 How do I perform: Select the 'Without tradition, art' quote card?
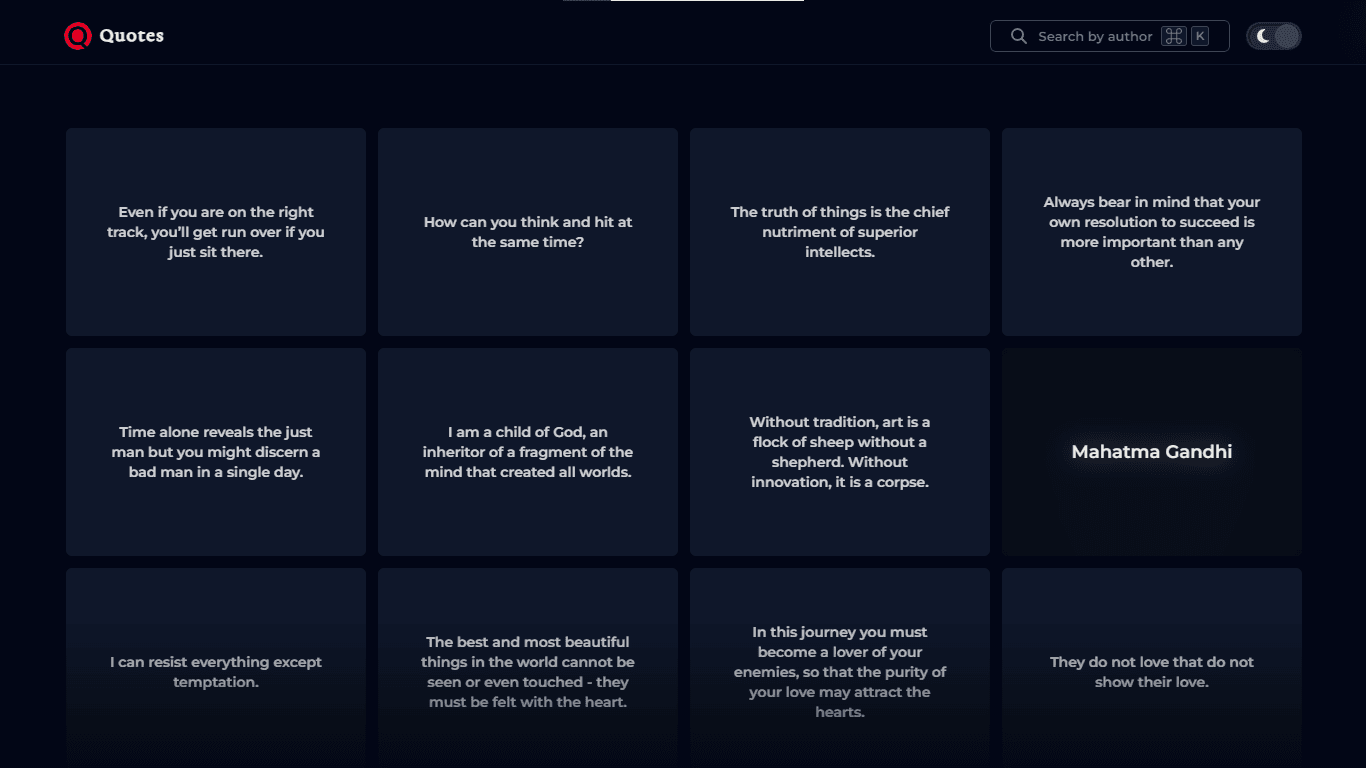pyautogui.click(x=840, y=452)
